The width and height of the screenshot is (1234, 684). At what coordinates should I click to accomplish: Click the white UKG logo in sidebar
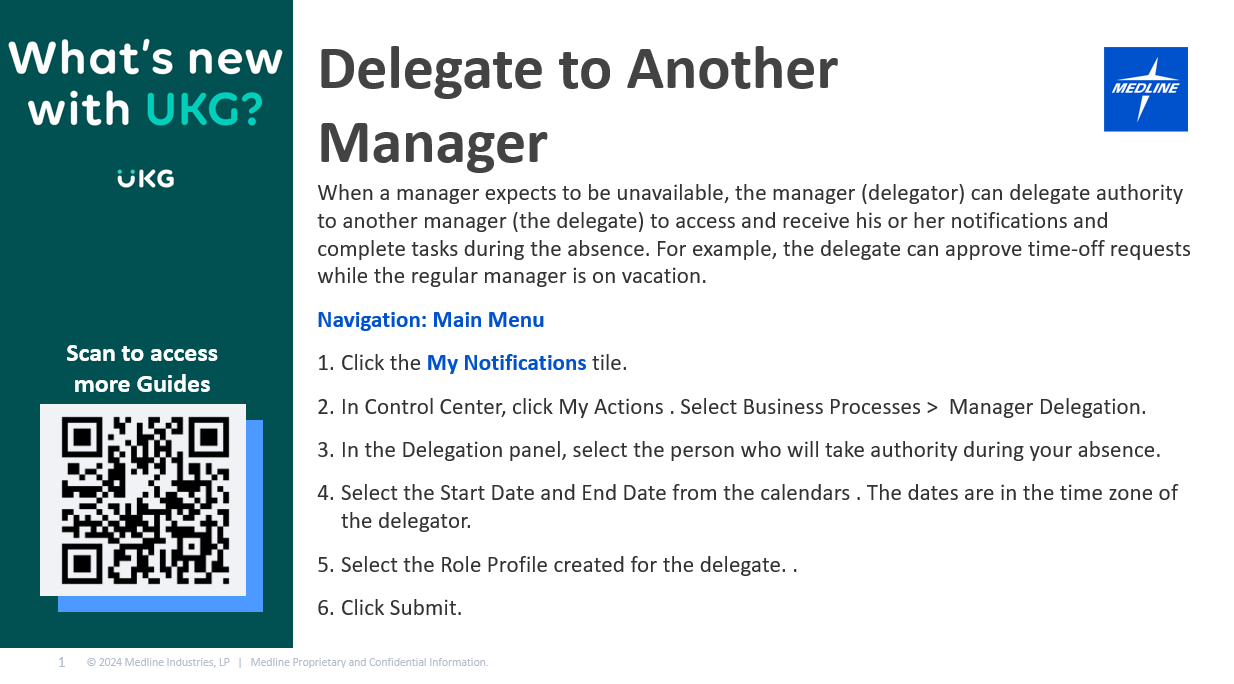click(146, 179)
